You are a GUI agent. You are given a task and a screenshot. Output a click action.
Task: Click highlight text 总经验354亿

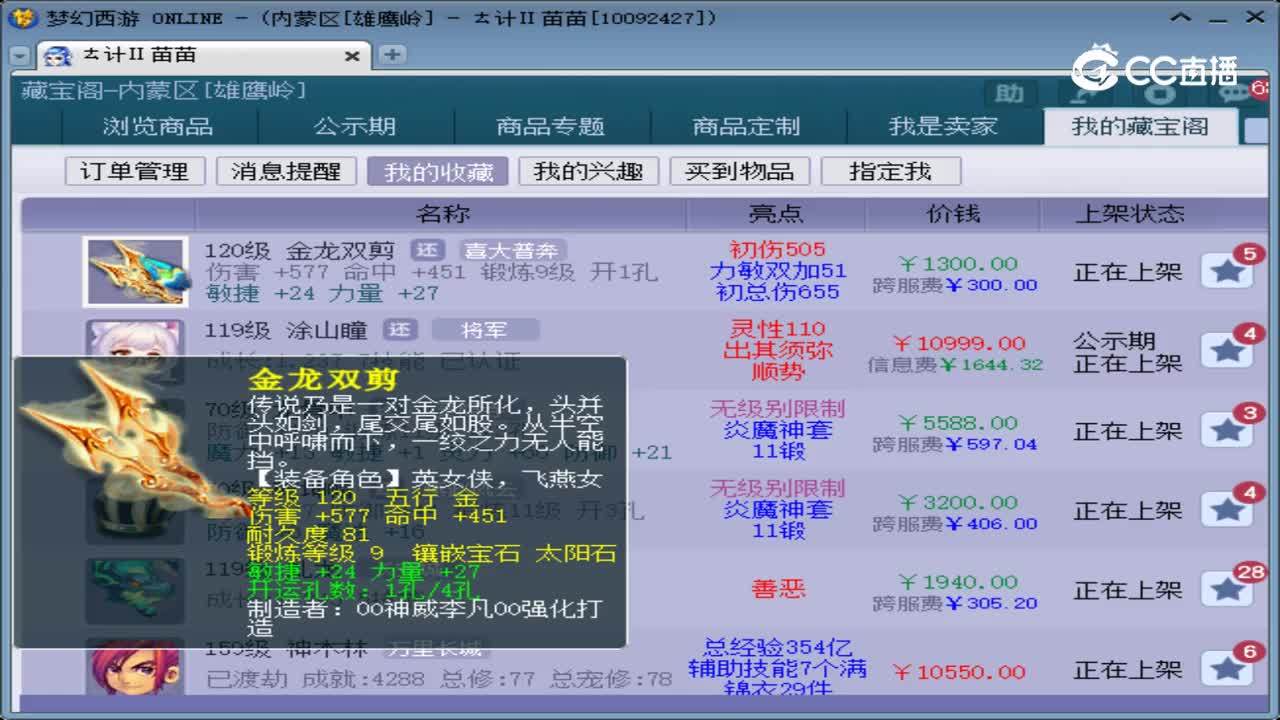click(x=778, y=647)
